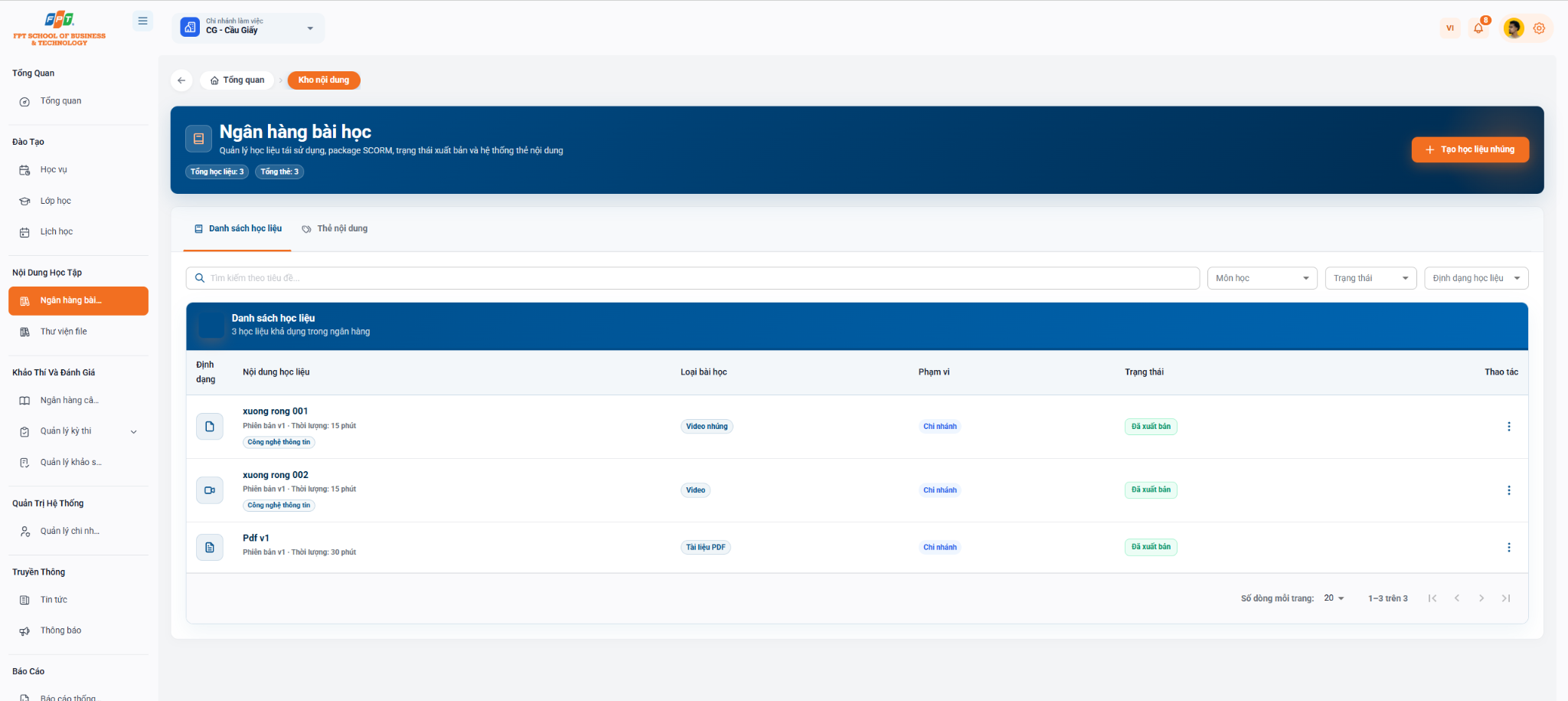This screenshot has height=701, width=1568.
Task: Select Ngân hàng bài học sidebar item
Action: [78, 301]
